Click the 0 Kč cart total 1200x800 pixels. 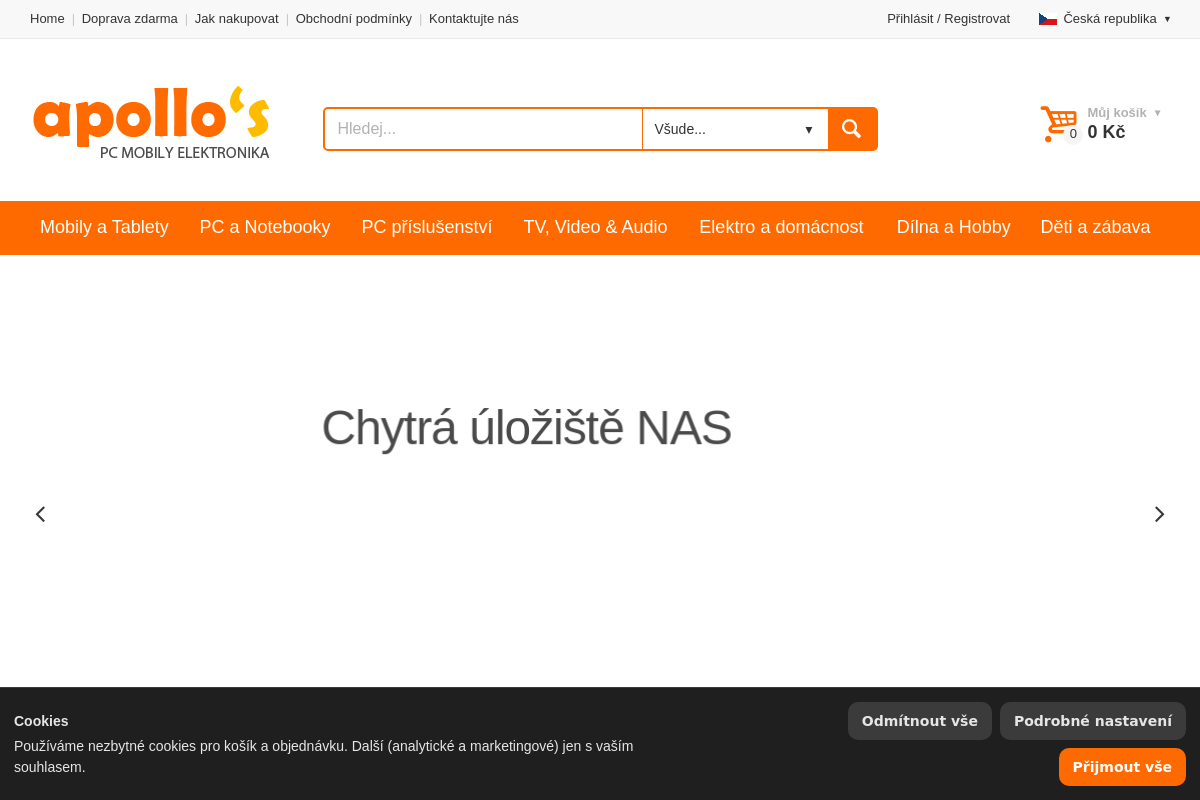coord(1106,131)
